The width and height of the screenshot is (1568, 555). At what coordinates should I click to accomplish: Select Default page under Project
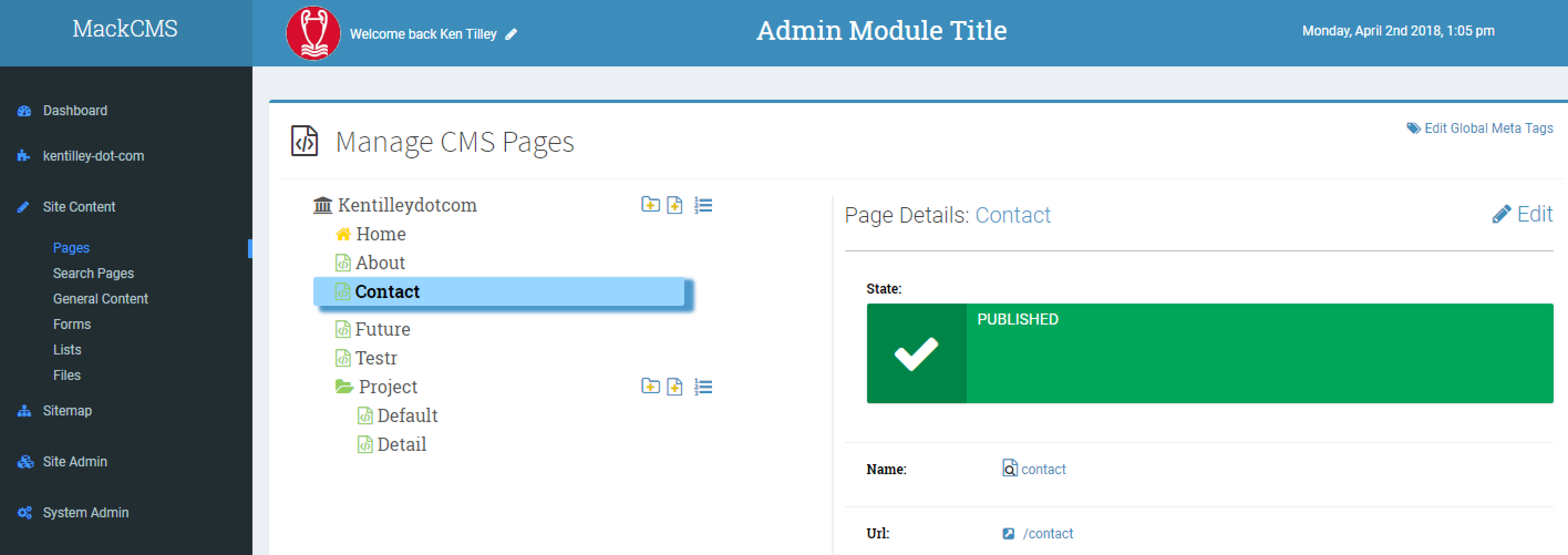click(407, 415)
